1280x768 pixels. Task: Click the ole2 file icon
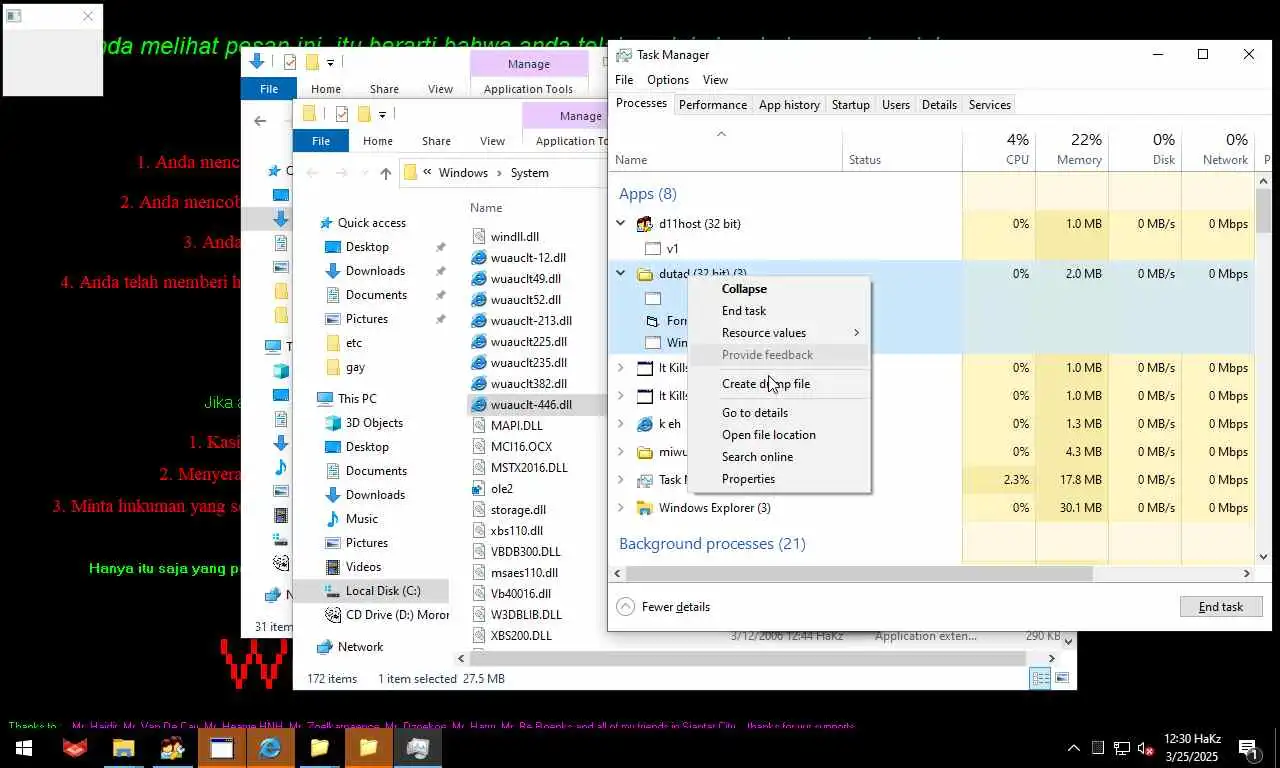point(480,489)
